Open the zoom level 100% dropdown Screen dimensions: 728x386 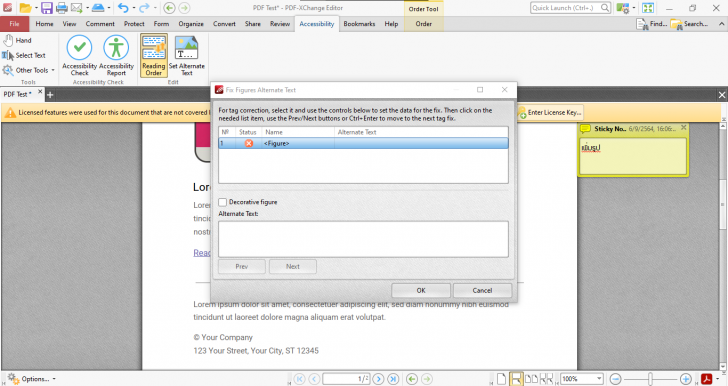599,379
